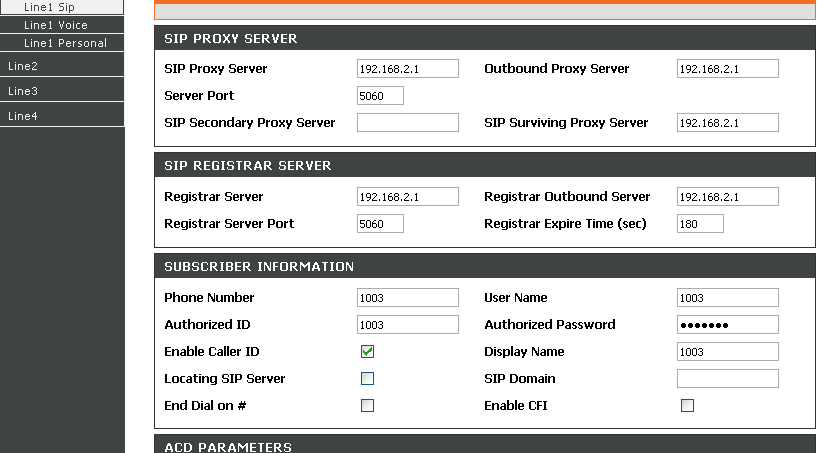Click the empty SIP Secondary Proxy Server field

coord(408,123)
